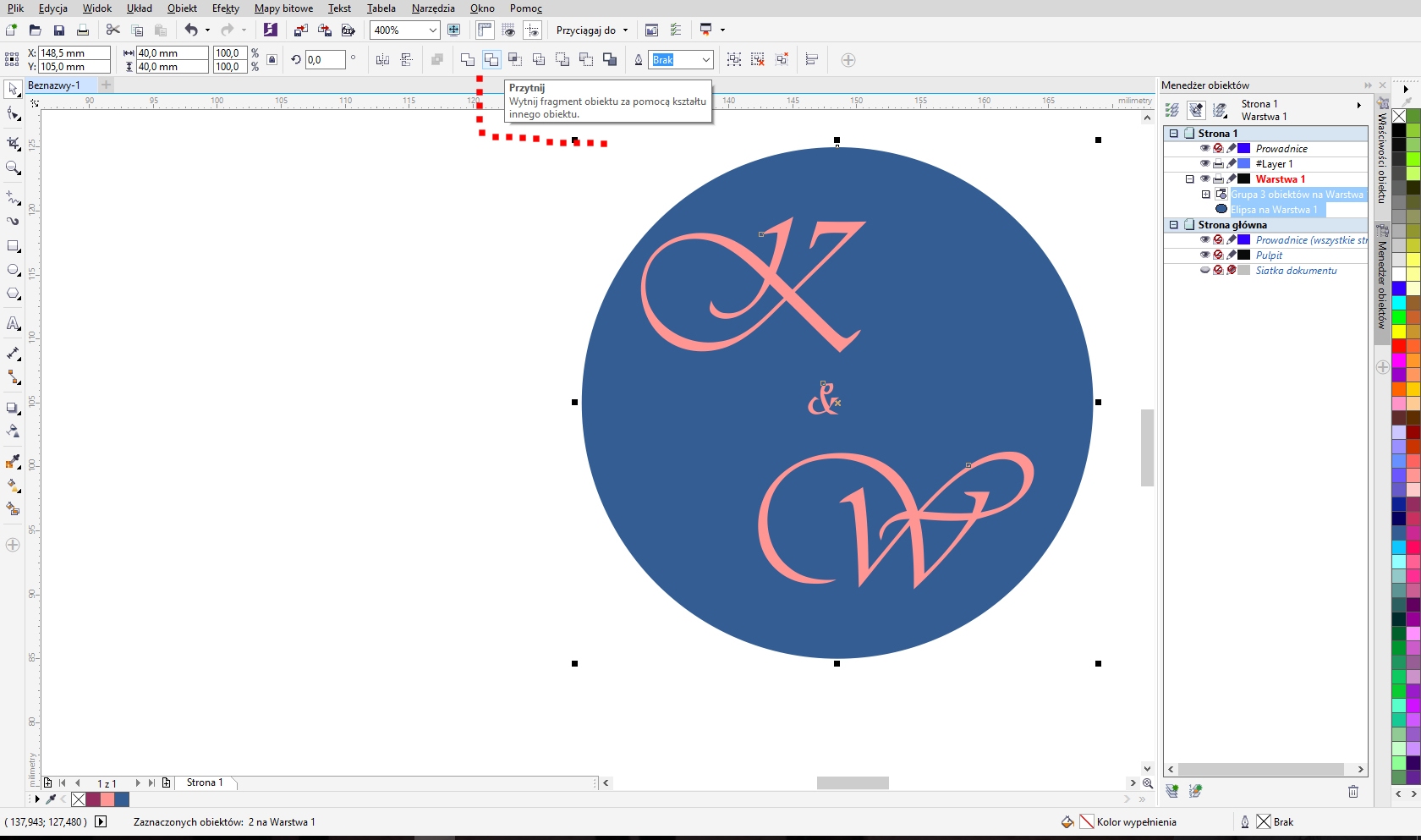
Task: Open the zoom level 400% dropdown
Action: coord(432,30)
